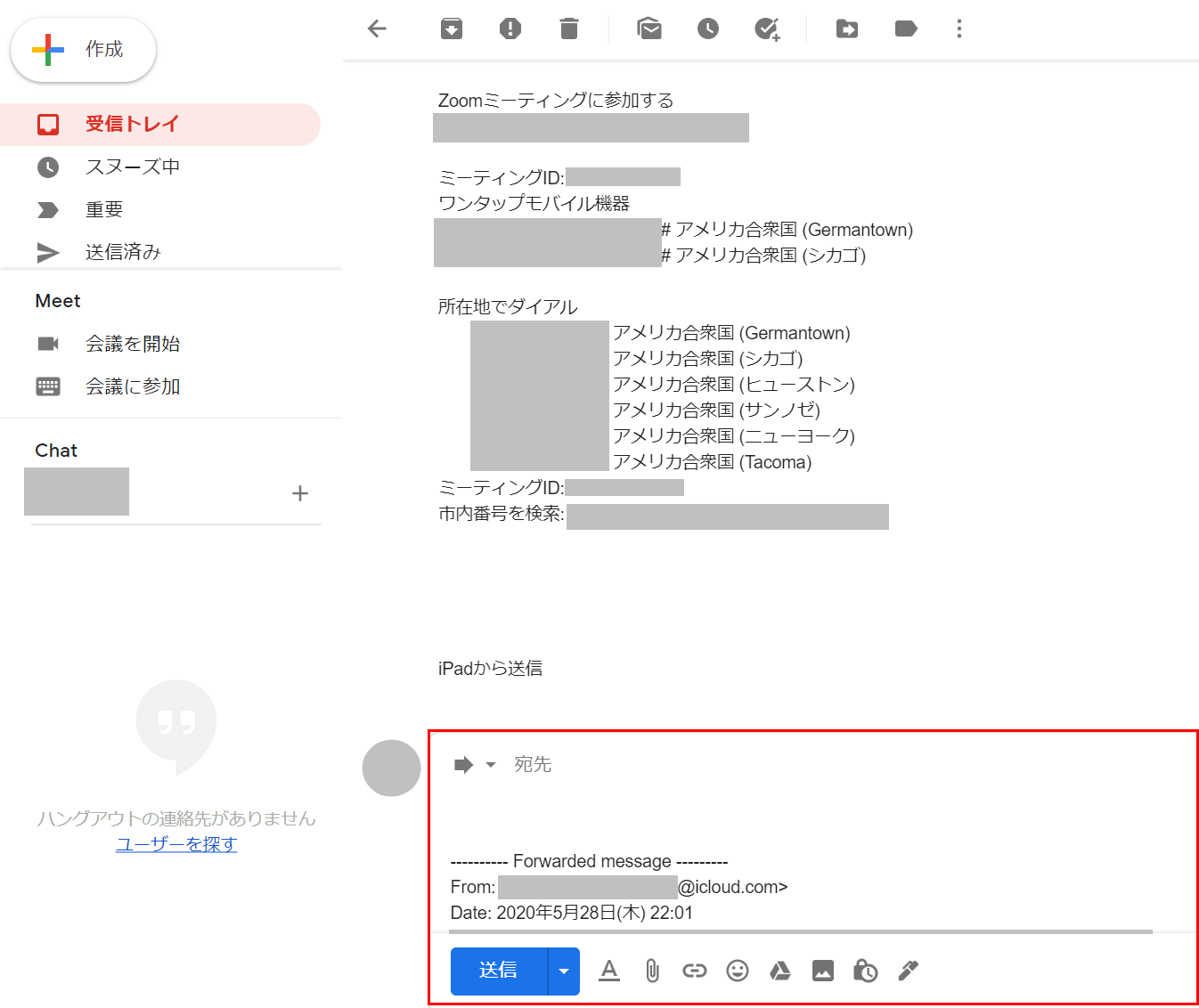Click the アメリカ合衆国 (ヒューストン) line

point(734,385)
